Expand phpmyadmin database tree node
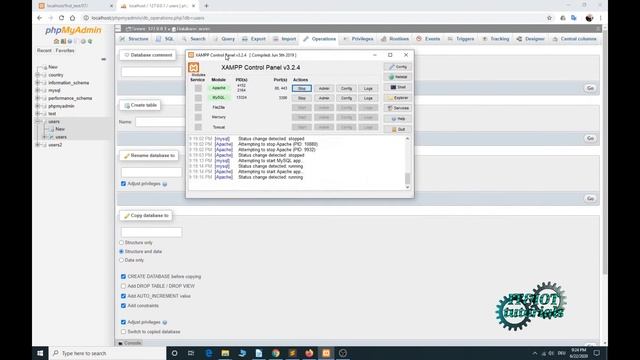The height and width of the screenshot is (360, 640). 38,106
